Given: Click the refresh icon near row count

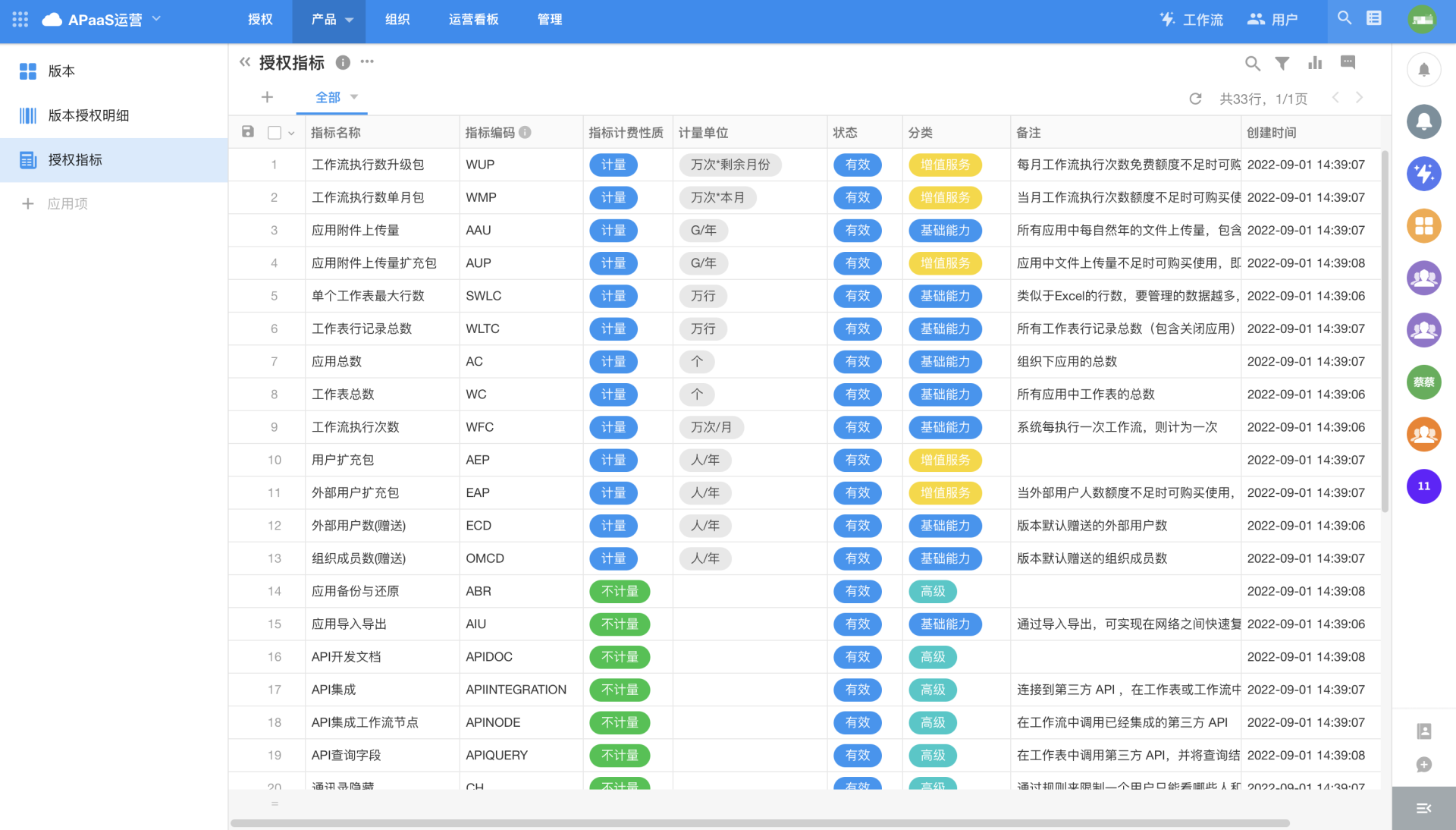Looking at the screenshot, I should [1195, 99].
